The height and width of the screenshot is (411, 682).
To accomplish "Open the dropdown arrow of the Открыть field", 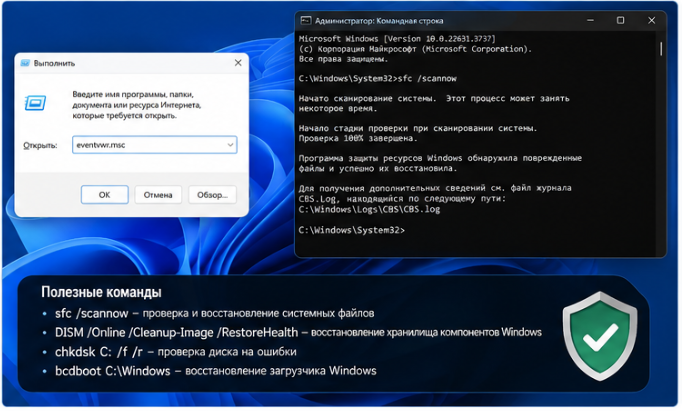I will 230,145.
